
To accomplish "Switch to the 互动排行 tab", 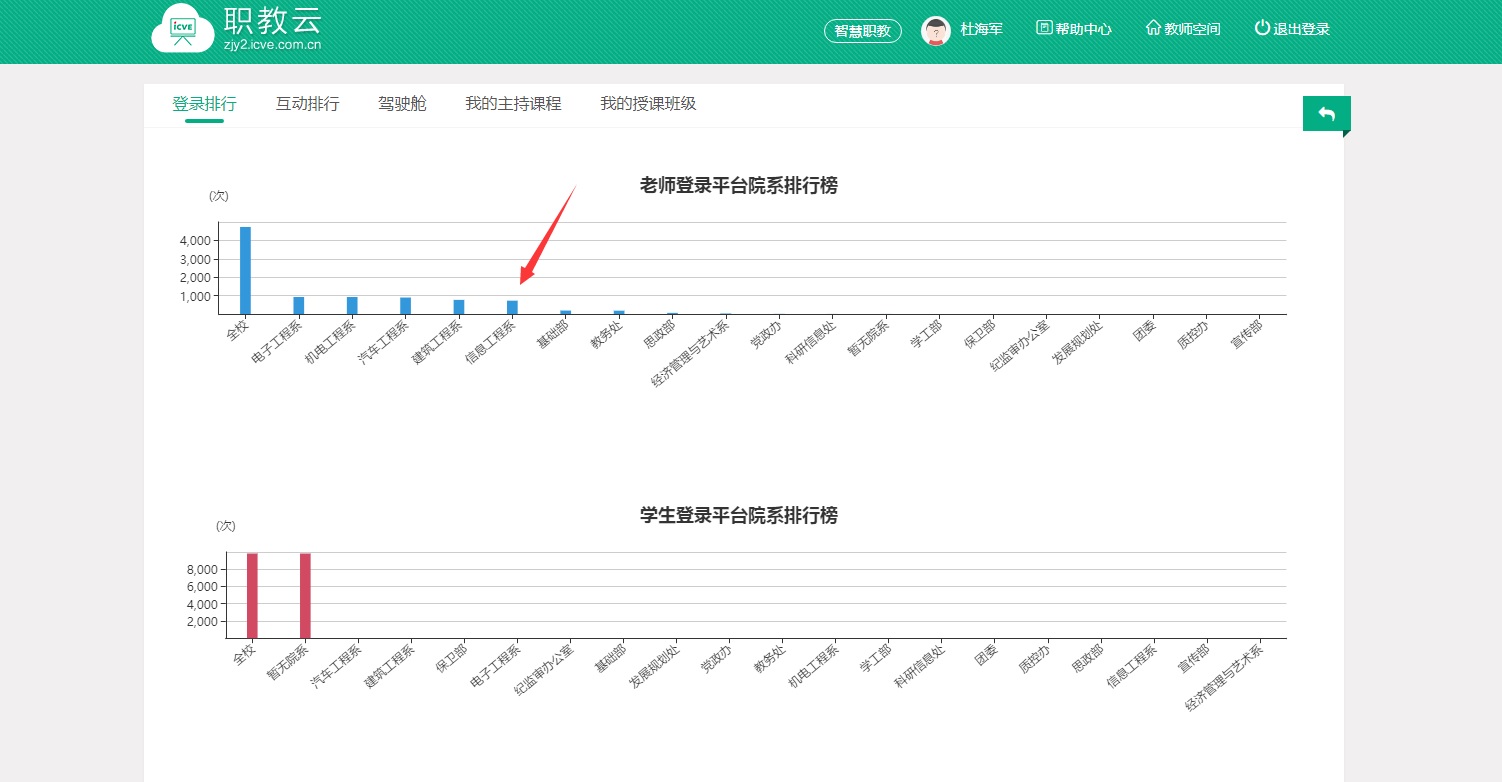I will (307, 104).
